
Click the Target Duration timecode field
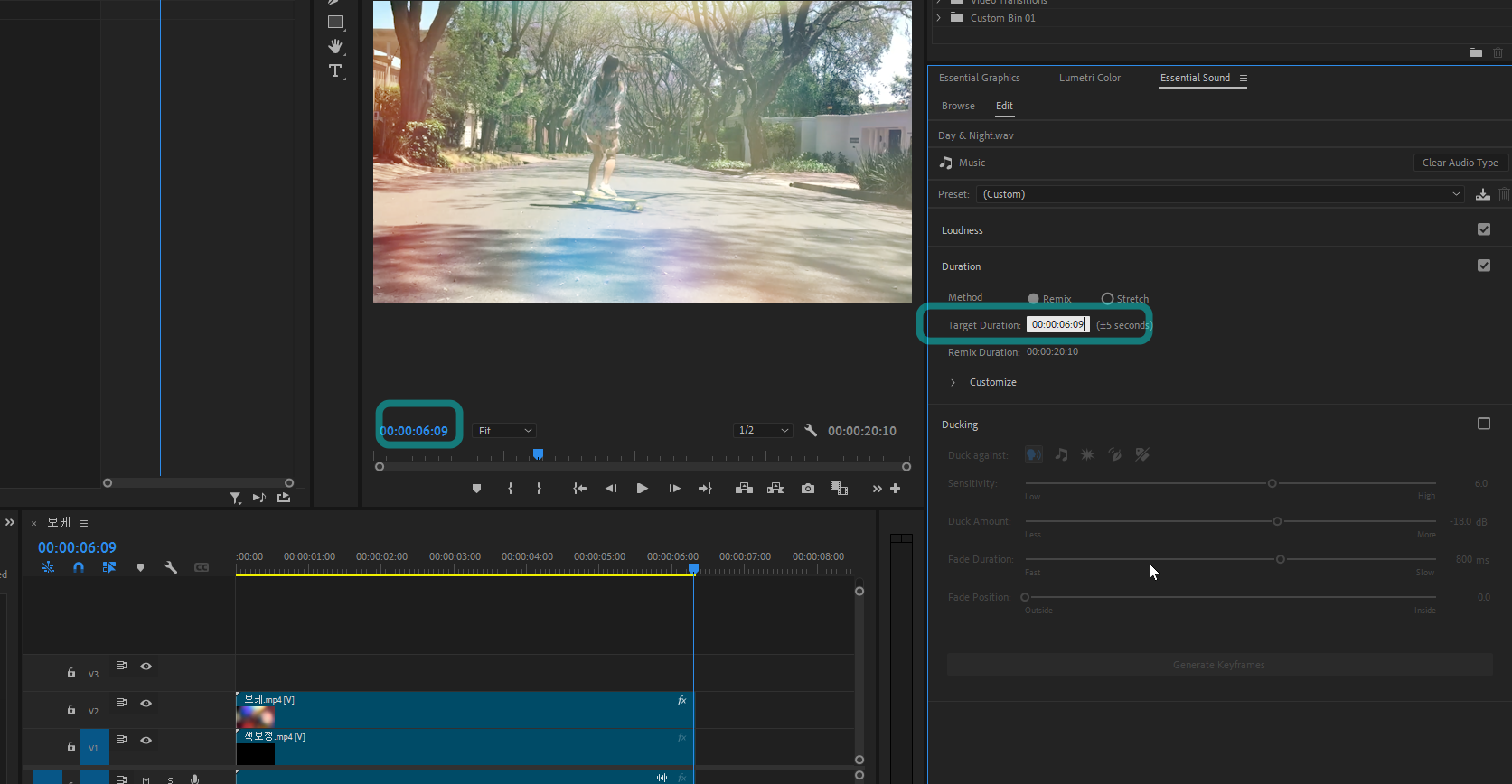click(x=1057, y=324)
